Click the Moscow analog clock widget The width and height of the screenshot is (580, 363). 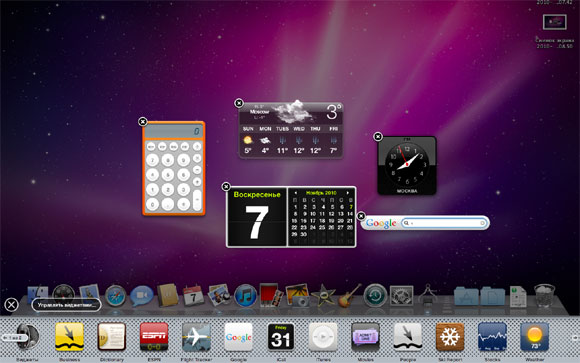(407, 165)
